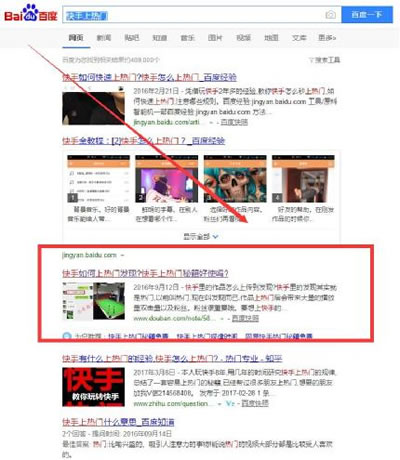
Task: Click jingyan.baidu.com source under tutorial card
Action: pos(89,255)
